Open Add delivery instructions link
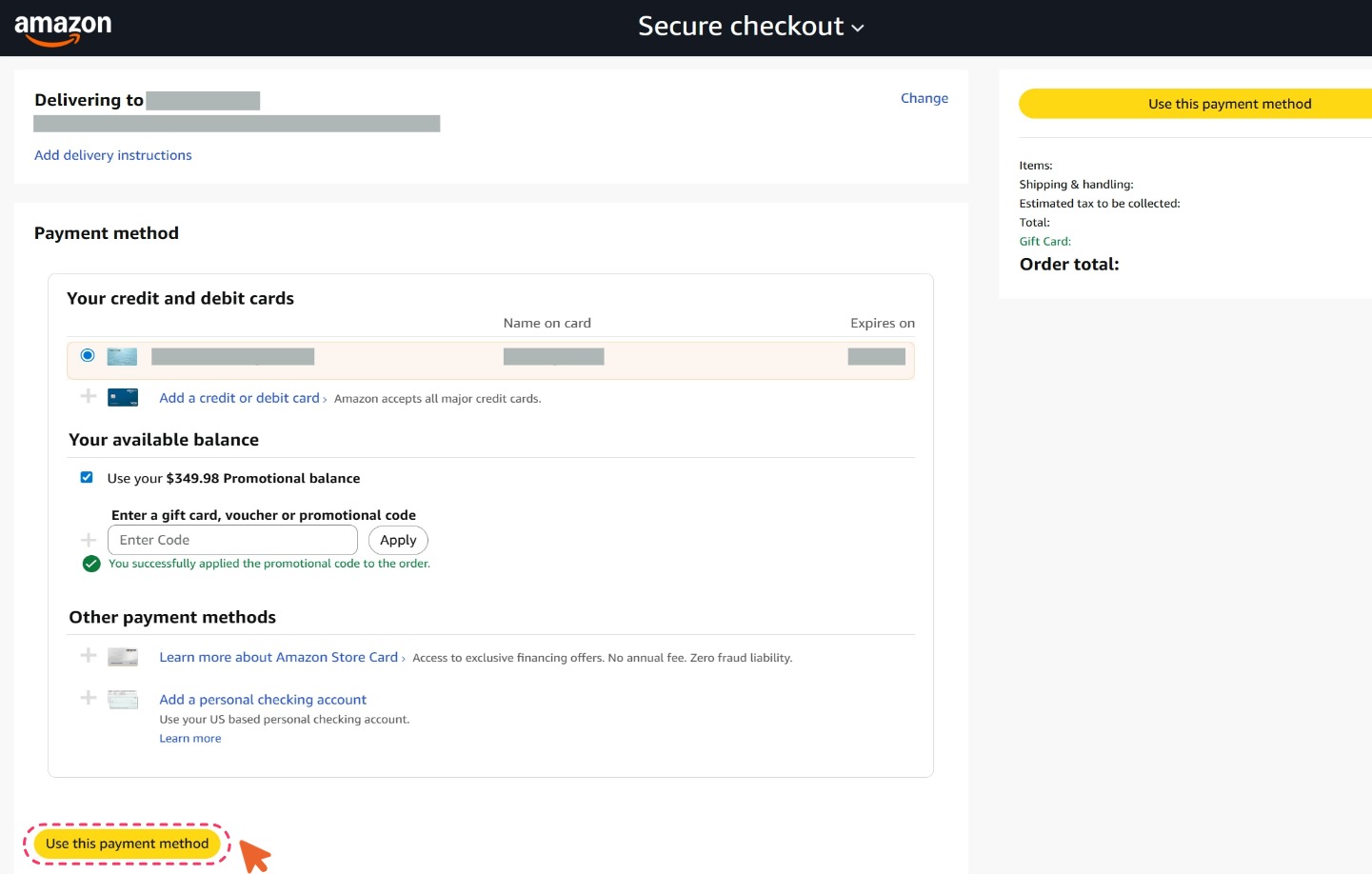The width and height of the screenshot is (1372, 874). pos(112,155)
